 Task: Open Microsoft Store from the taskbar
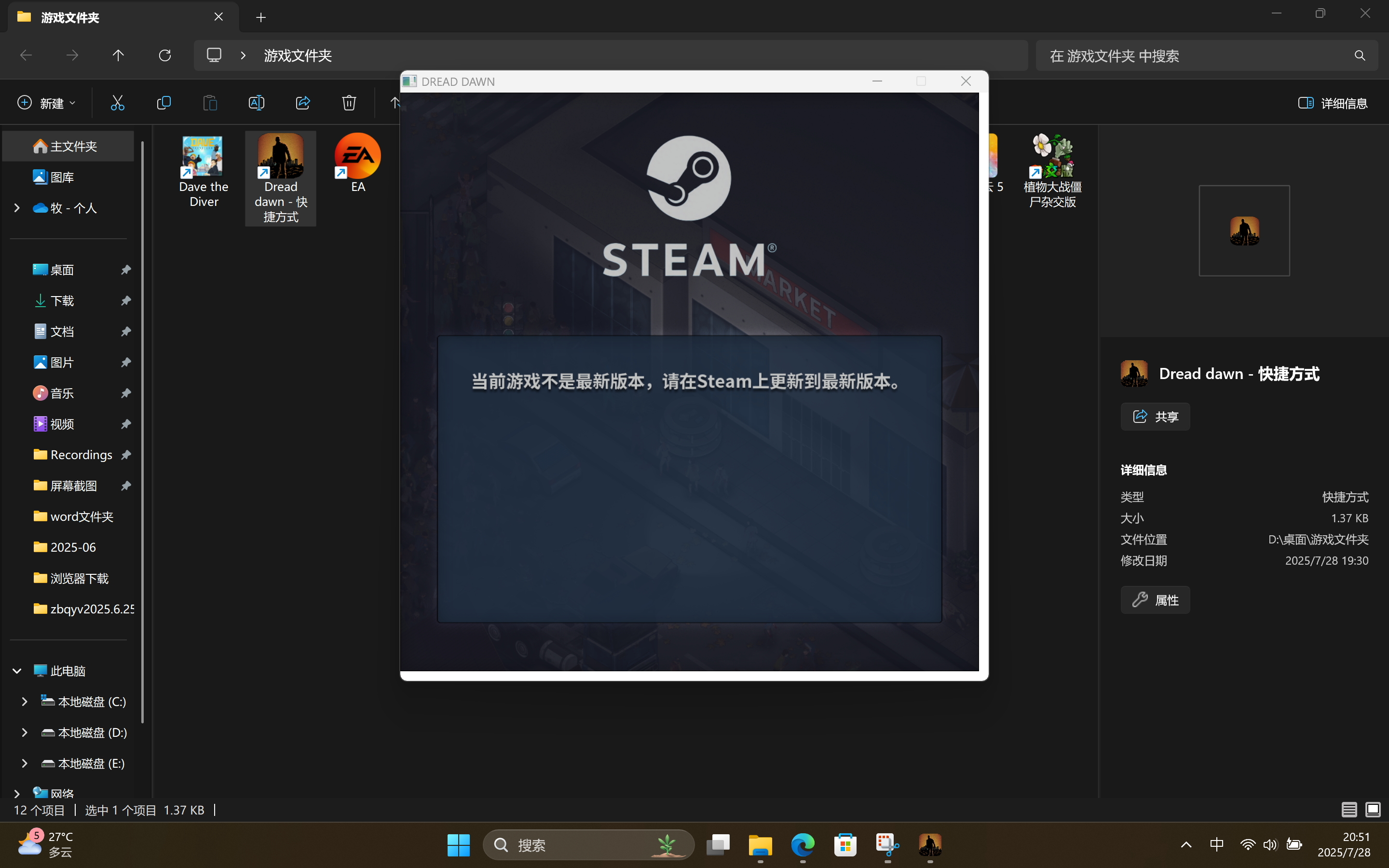pyautogui.click(x=845, y=845)
